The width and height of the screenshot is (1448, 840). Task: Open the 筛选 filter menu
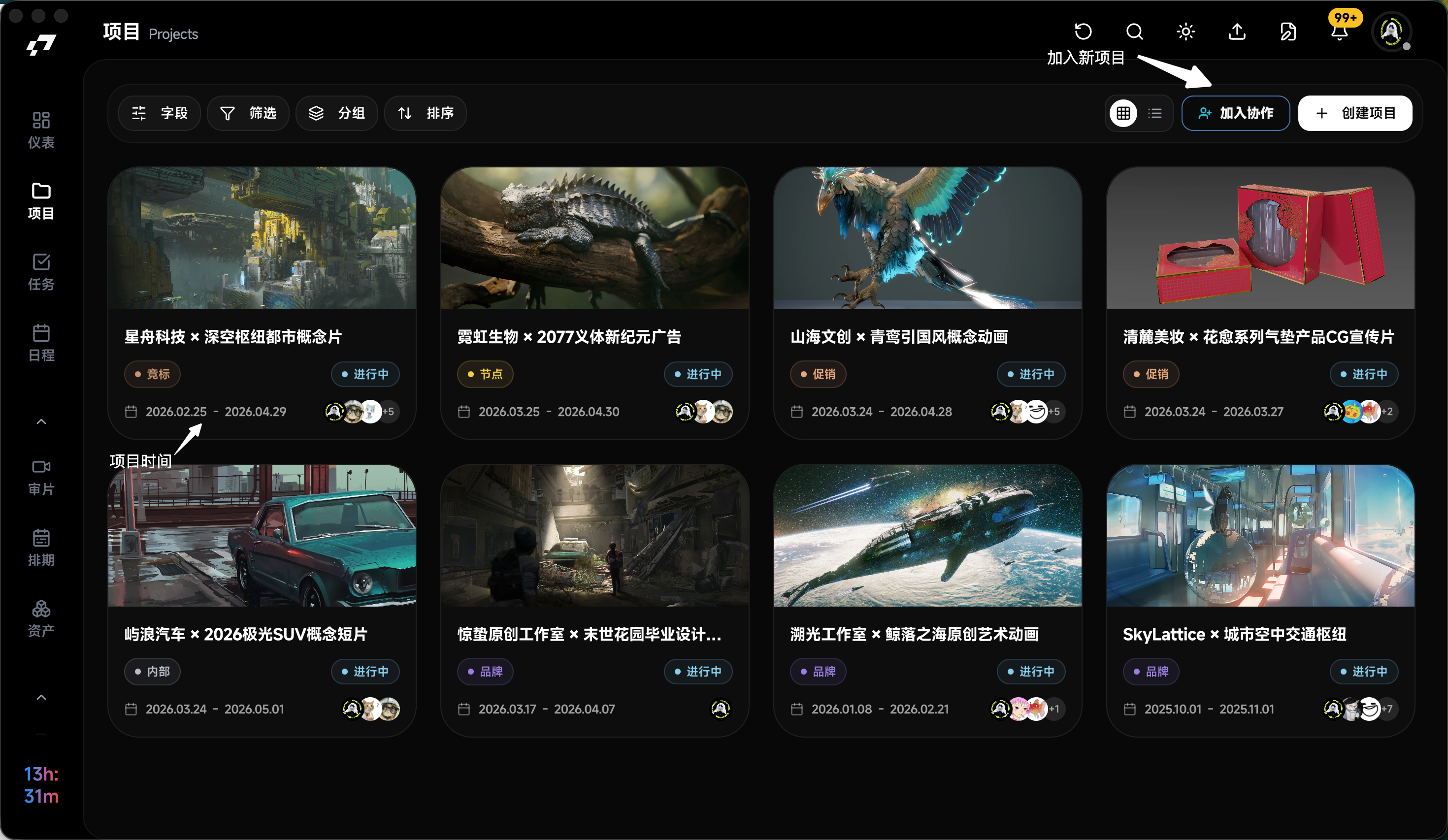coord(248,113)
